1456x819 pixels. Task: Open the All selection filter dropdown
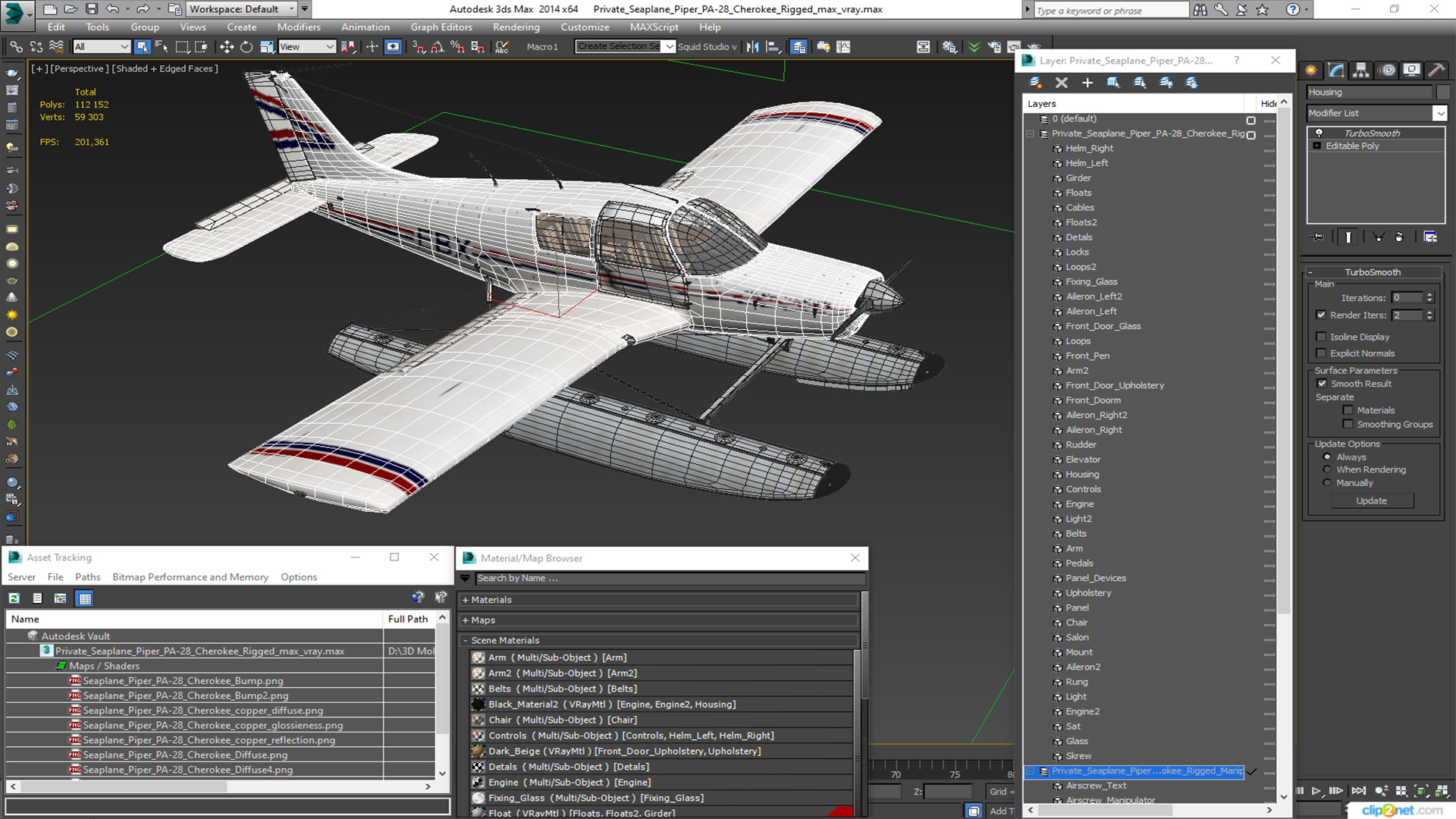pyautogui.click(x=102, y=47)
